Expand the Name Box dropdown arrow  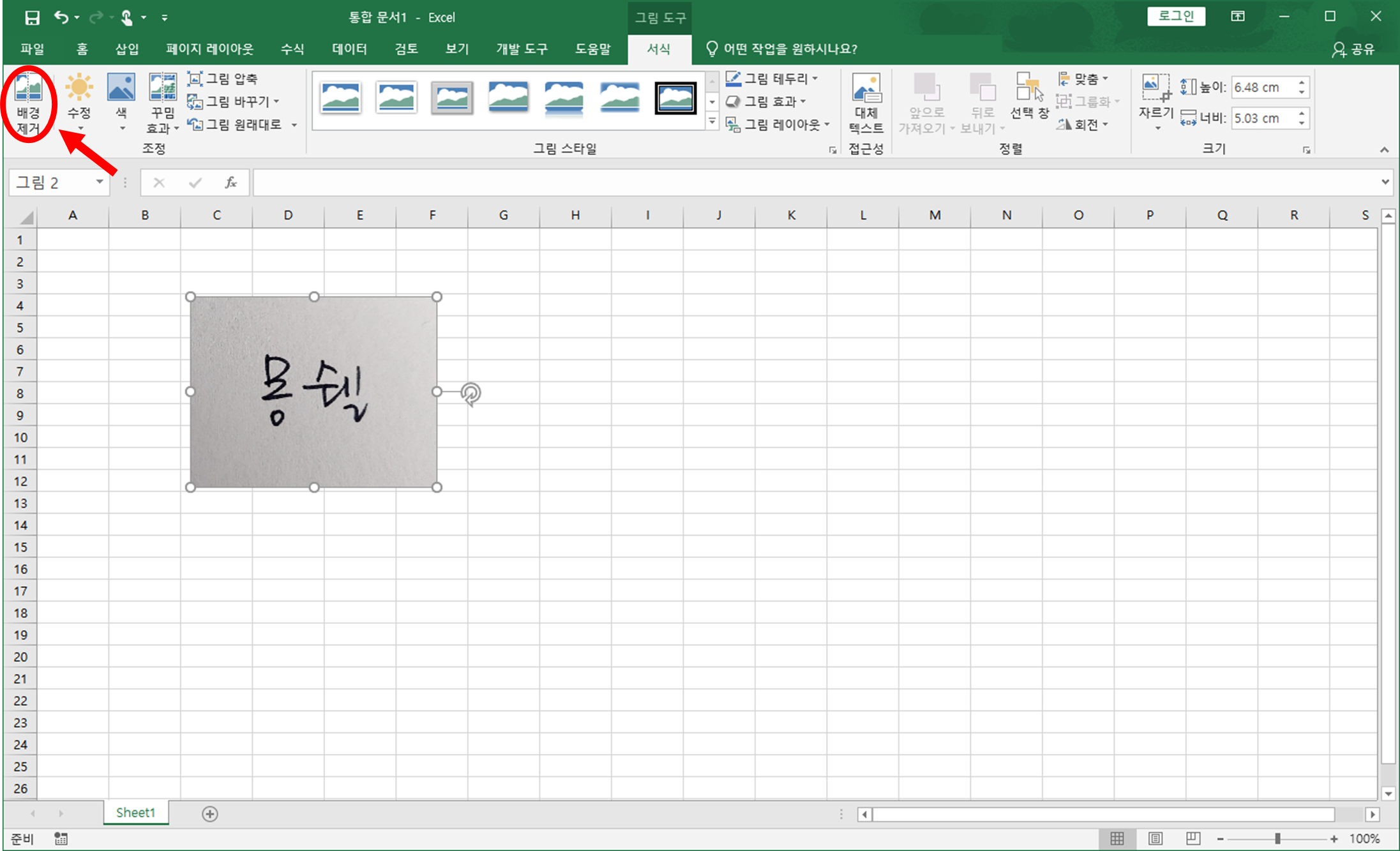(x=100, y=183)
